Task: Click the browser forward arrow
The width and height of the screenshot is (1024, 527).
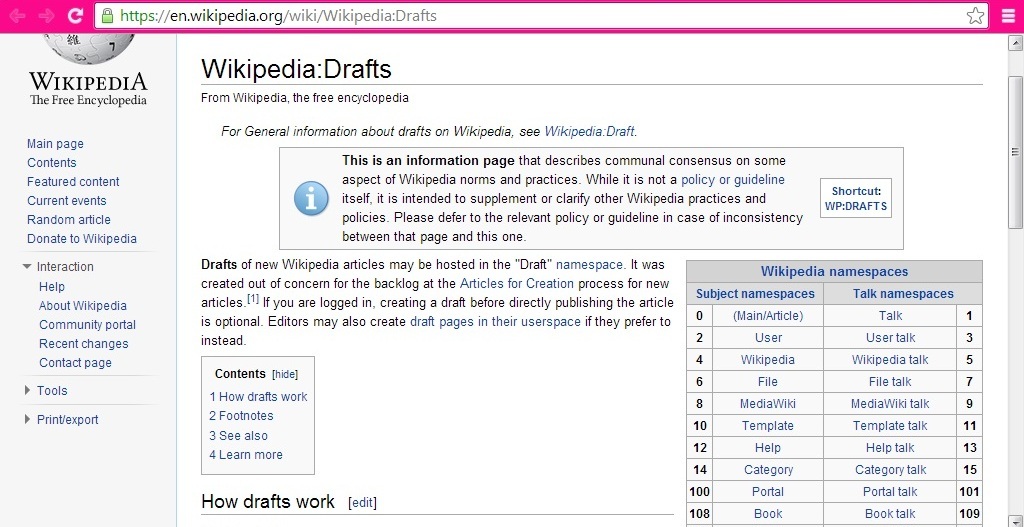Action: (x=46, y=16)
